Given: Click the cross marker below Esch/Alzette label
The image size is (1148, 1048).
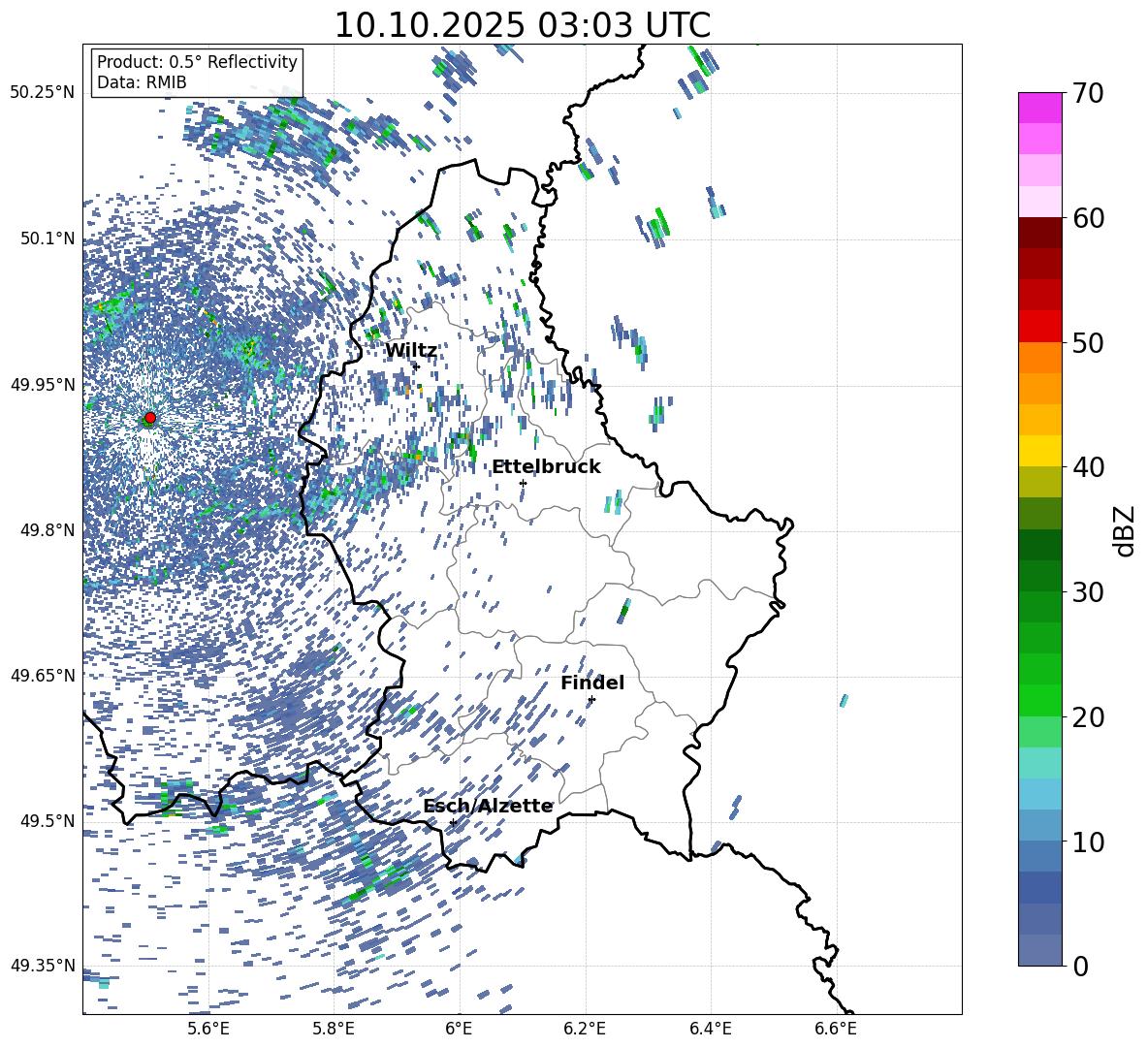Looking at the screenshot, I should pos(453,822).
